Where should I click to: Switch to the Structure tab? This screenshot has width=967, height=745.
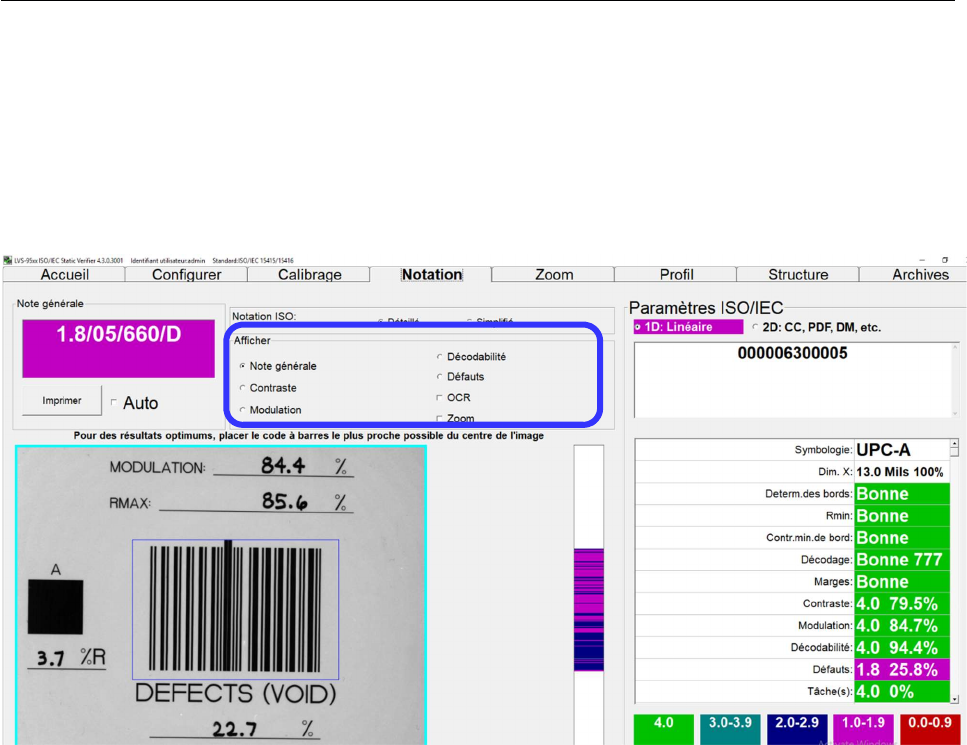[798, 274]
